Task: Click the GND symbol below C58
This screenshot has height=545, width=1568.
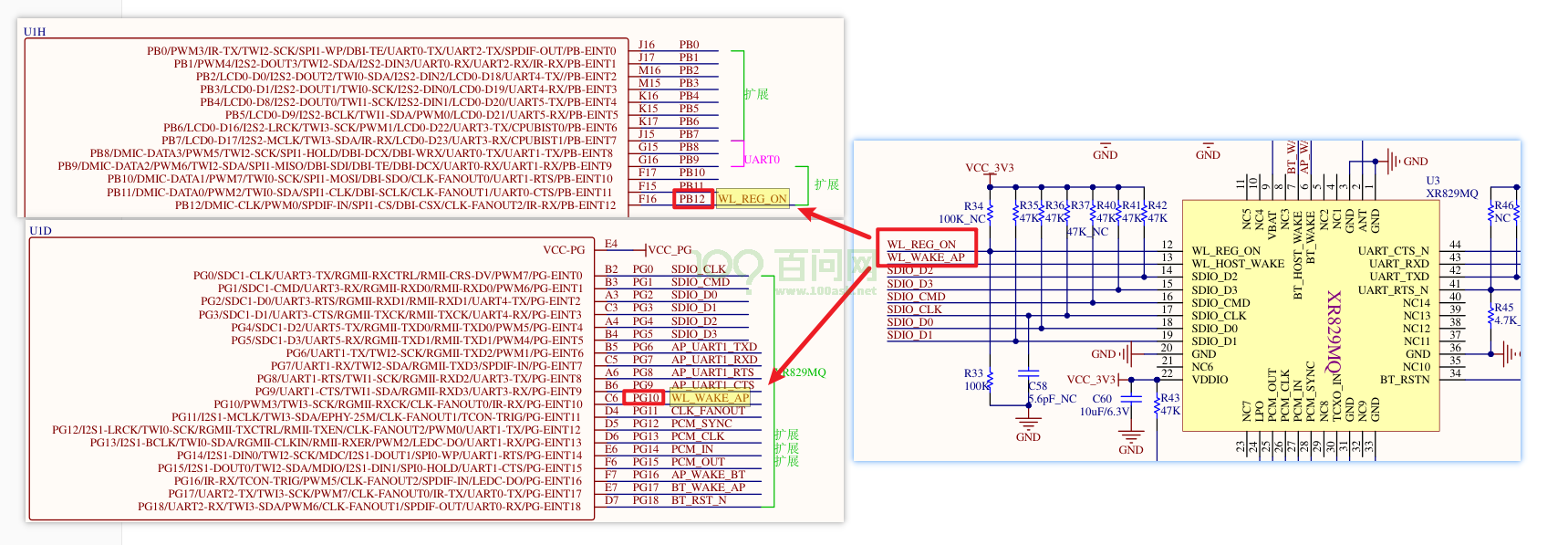Action: point(1028,424)
